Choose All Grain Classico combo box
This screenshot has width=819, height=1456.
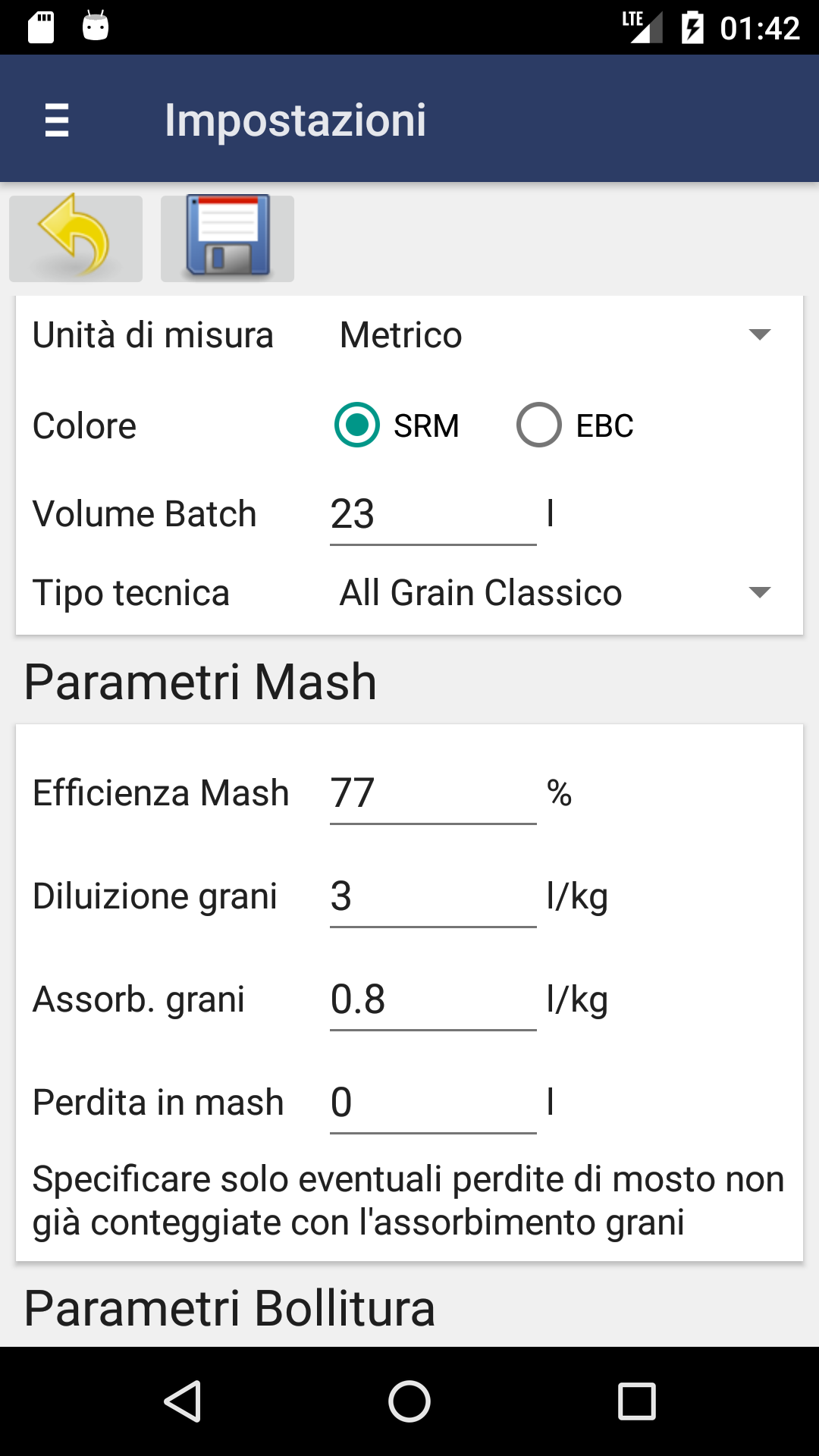point(558,592)
